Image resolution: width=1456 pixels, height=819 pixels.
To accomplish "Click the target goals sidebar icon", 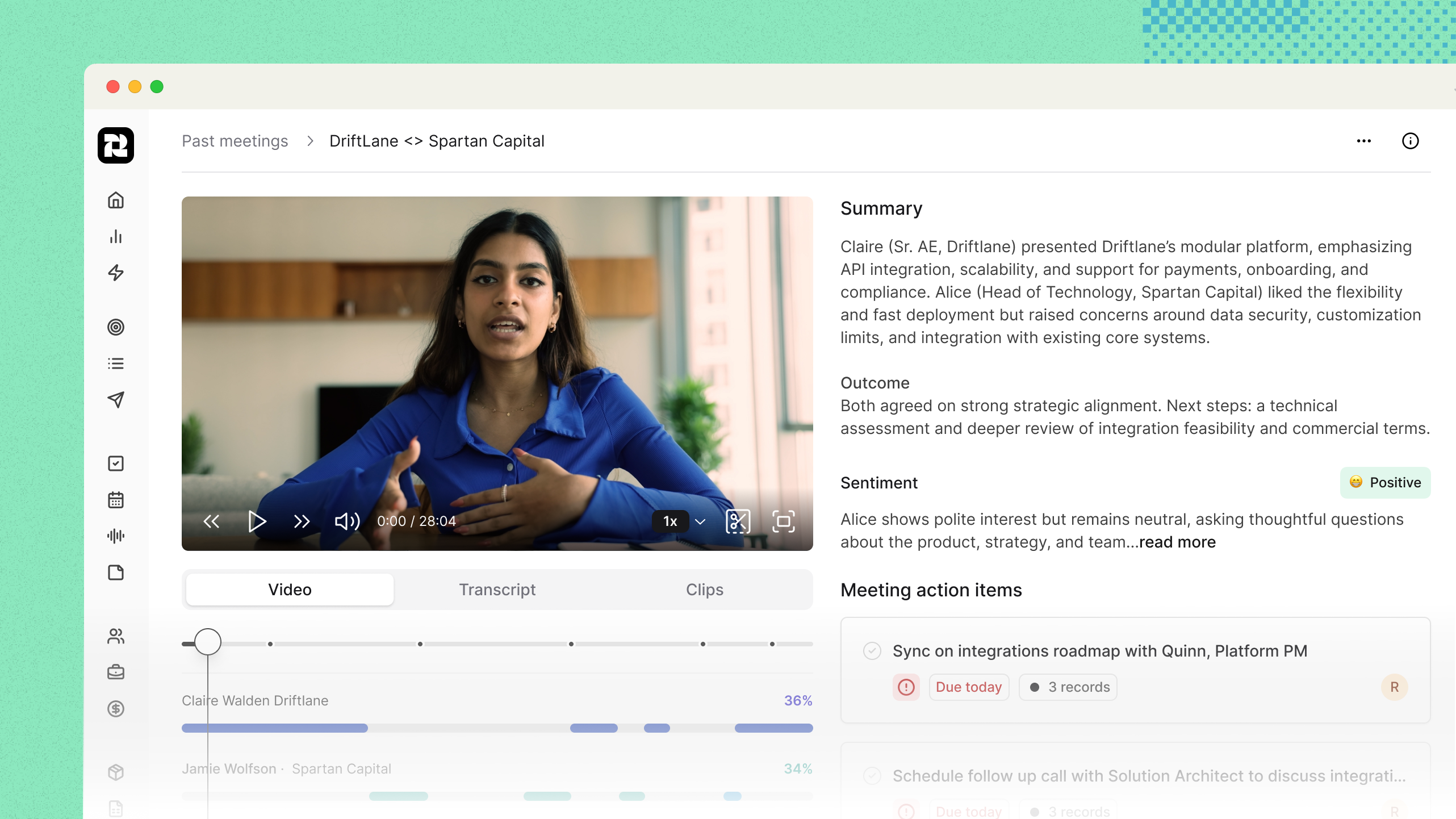I will point(116,327).
